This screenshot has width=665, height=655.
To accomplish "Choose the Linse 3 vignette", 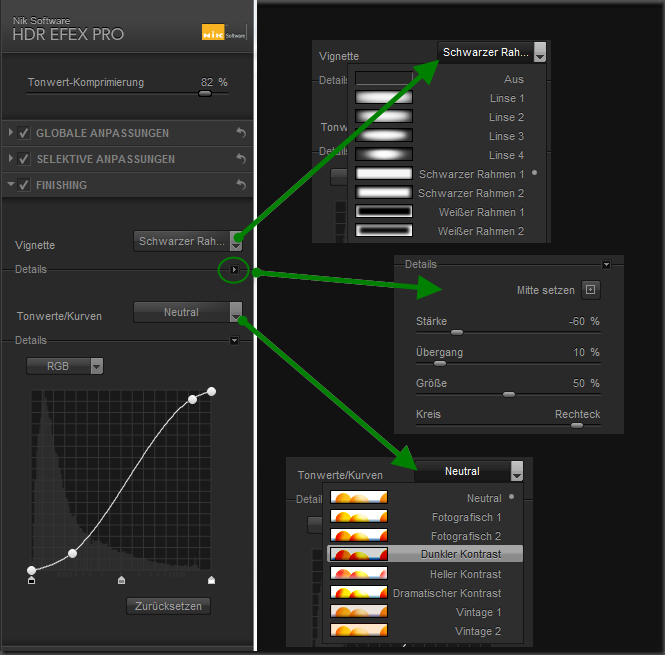I will tap(447, 136).
